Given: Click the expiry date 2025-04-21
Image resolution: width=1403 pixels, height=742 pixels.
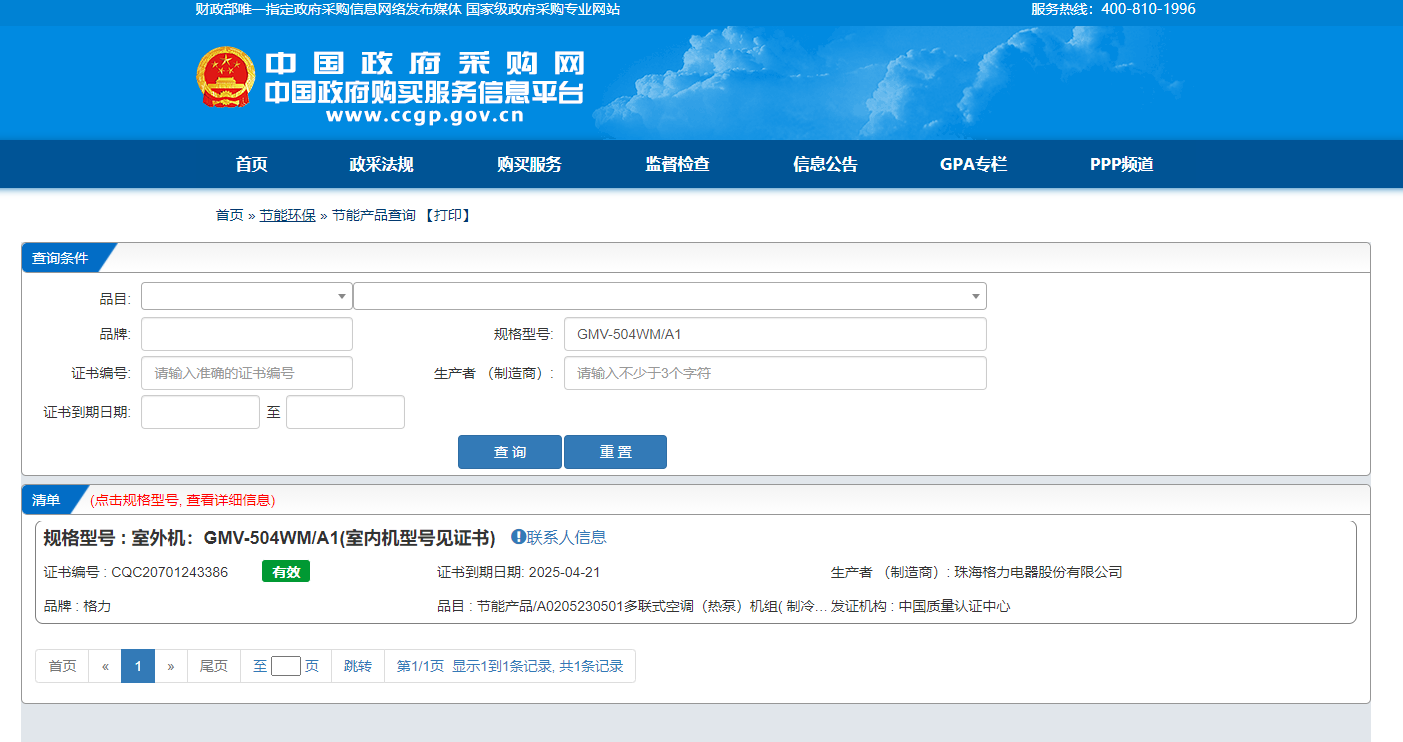Looking at the screenshot, I should 564,573.
